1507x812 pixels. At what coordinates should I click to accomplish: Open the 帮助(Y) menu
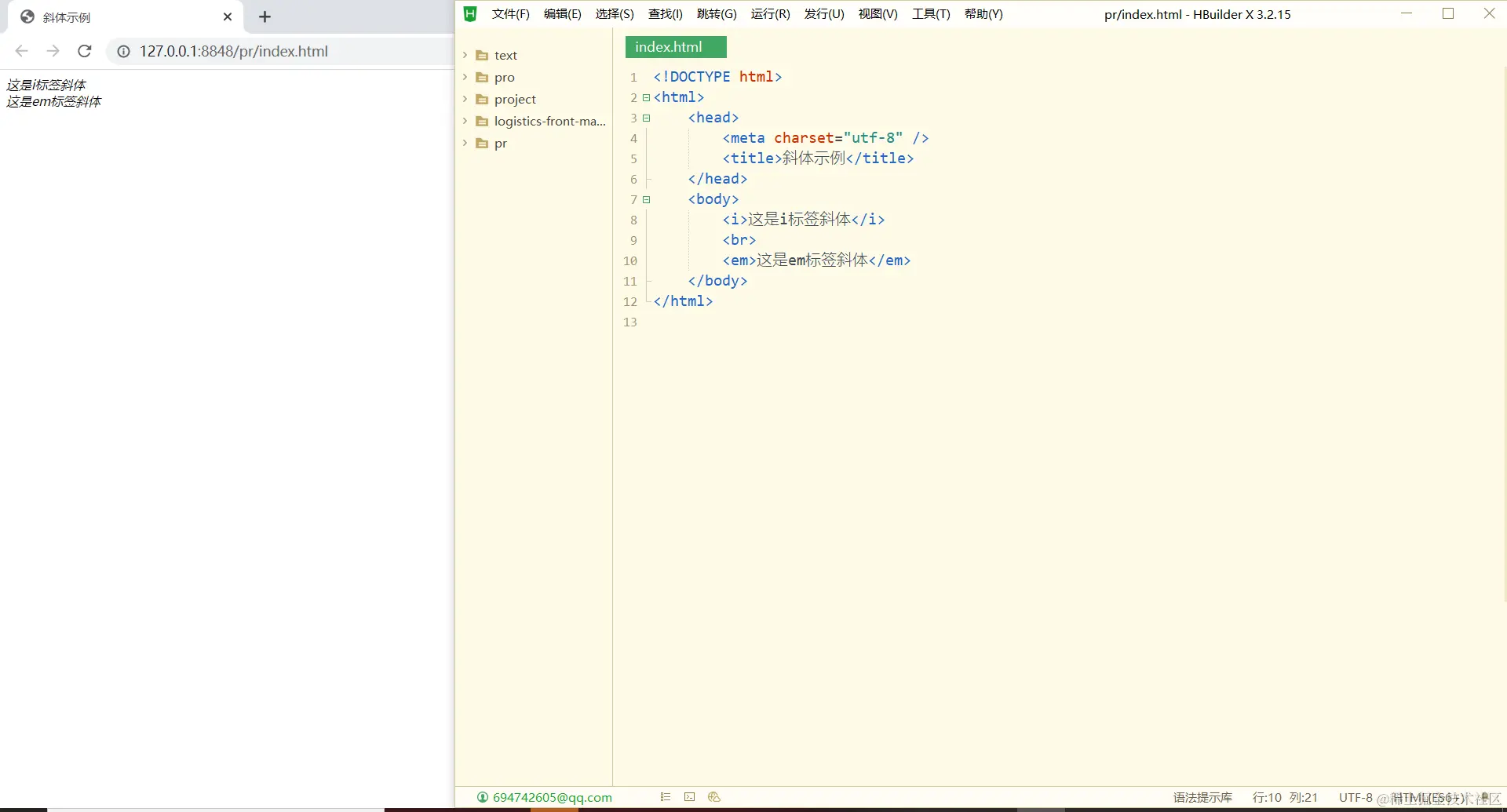pos(983,14)
